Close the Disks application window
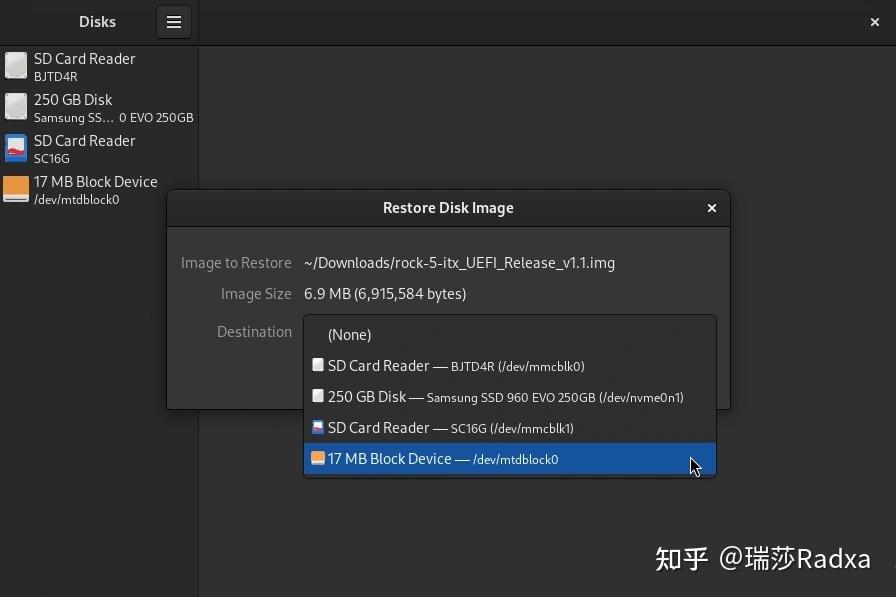Image resolution: width=896 pixels, height=597 pixels. pyautogui.click(x=874, y=22)
